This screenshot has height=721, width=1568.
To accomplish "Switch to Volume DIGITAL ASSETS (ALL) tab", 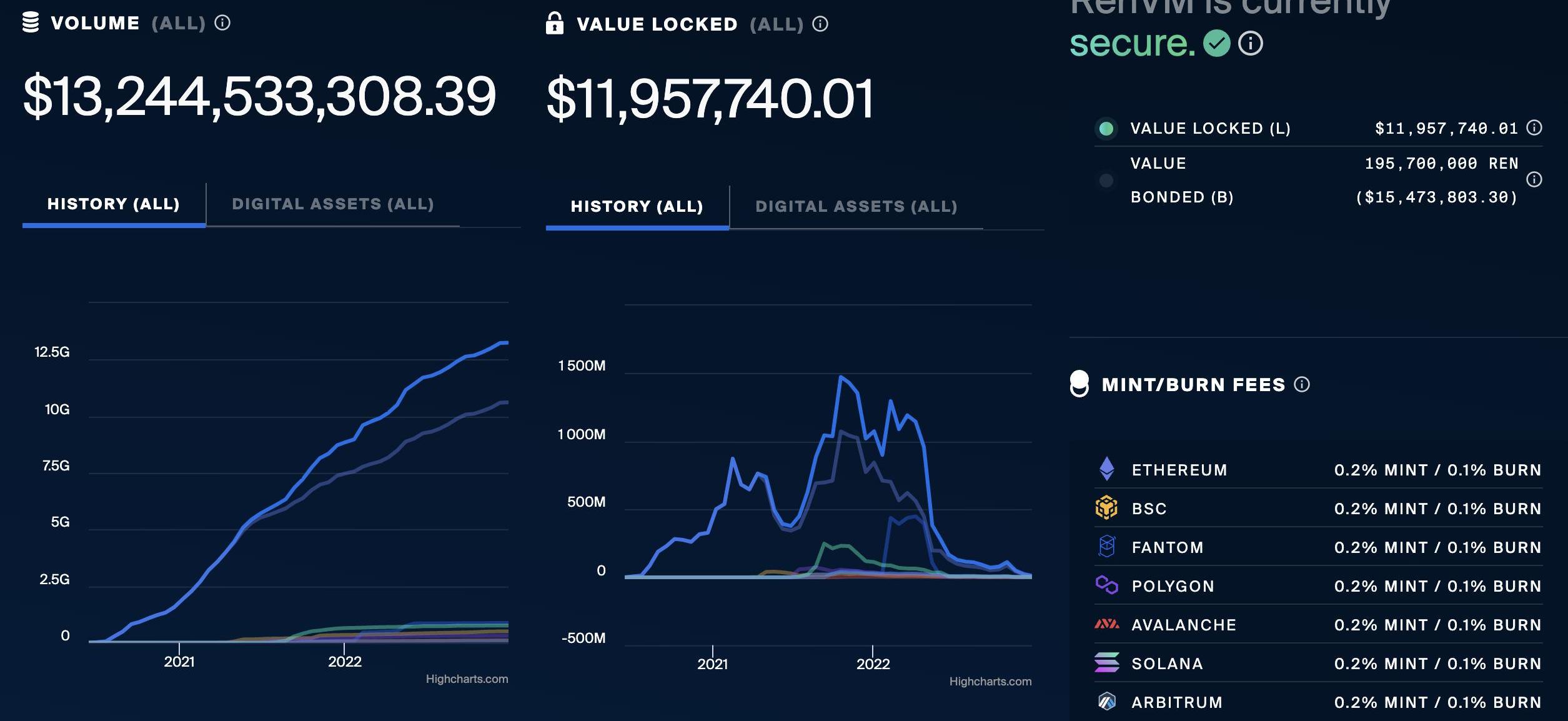I will tap(333, 204).
